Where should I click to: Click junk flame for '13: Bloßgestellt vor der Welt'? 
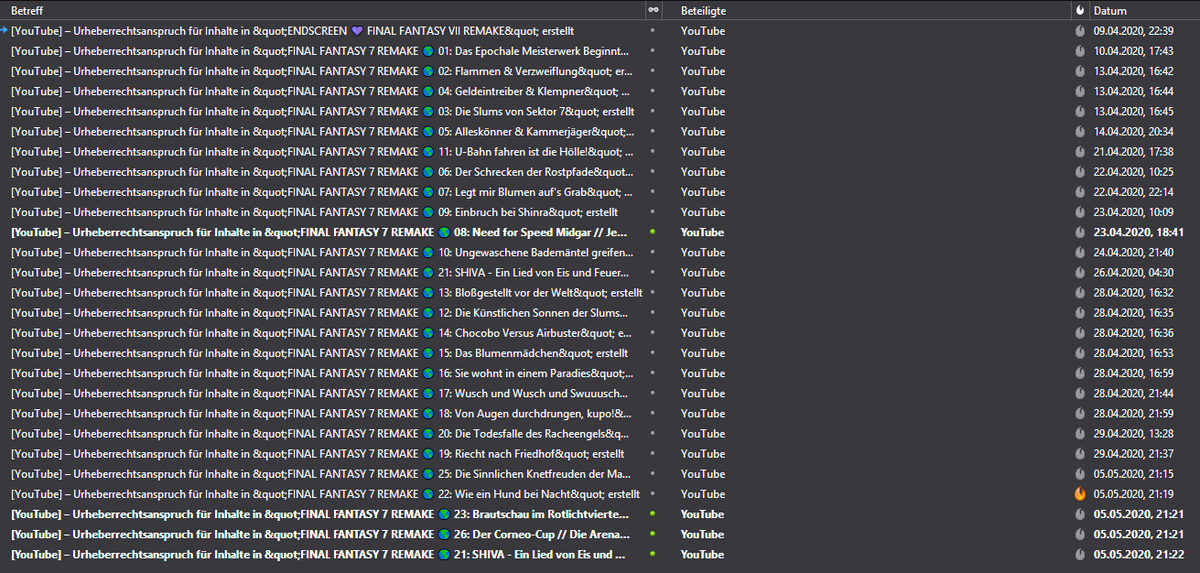pyautogui.click(x=1080, y=293)
